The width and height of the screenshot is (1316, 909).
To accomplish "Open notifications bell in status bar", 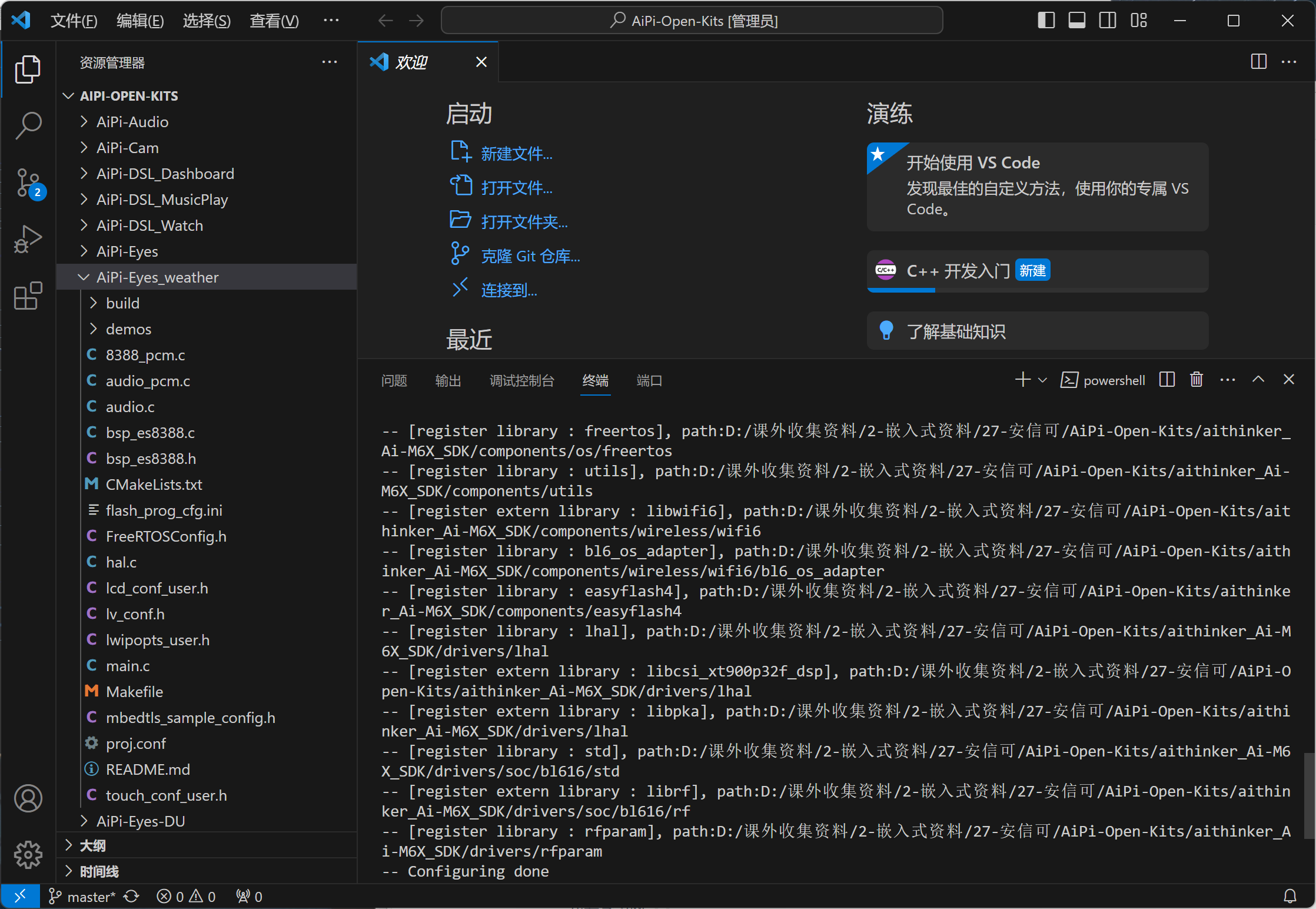I will click(1290, 896).
